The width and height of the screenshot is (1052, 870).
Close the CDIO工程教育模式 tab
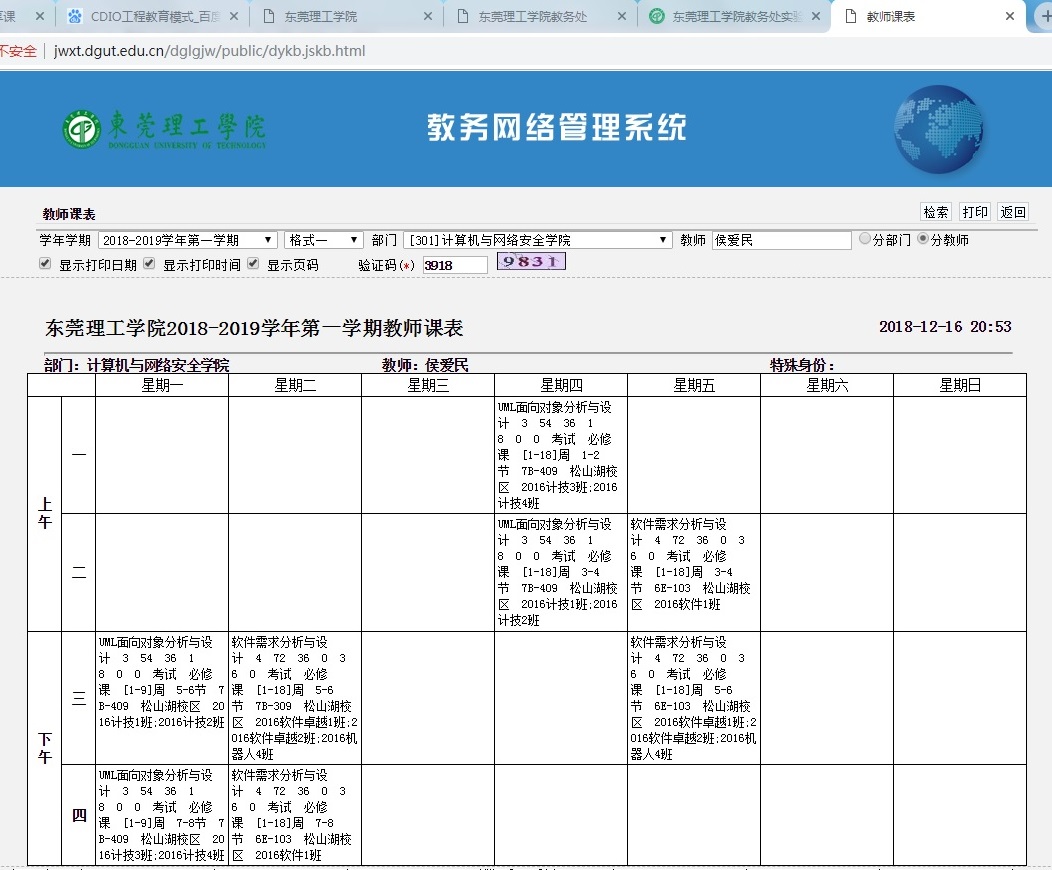tap(233, 16)
